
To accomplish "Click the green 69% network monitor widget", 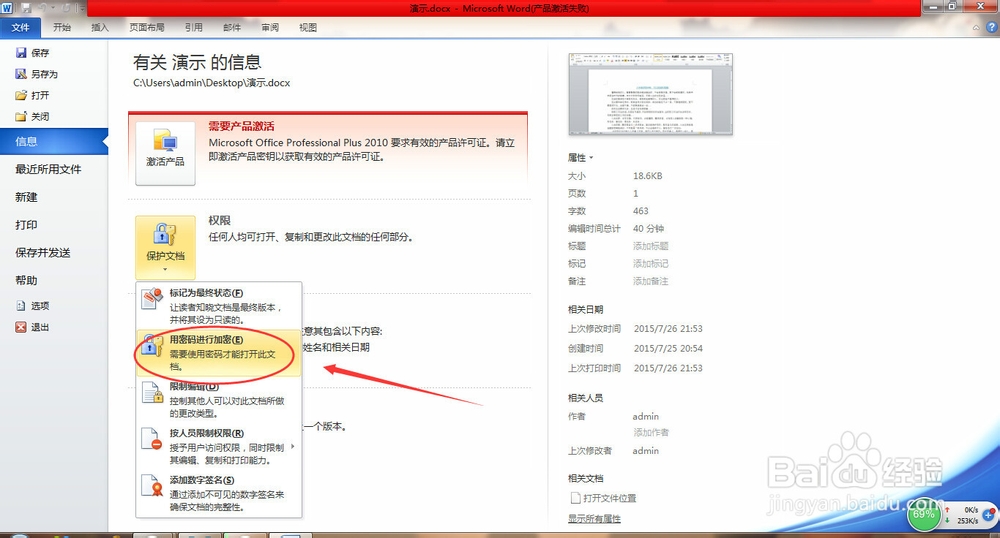I will coord(923,515).
